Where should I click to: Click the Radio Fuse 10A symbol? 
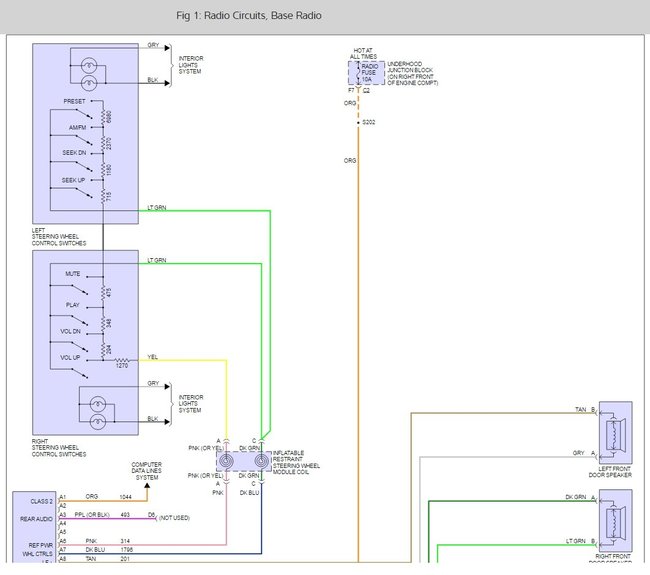(x=358, y=74)
